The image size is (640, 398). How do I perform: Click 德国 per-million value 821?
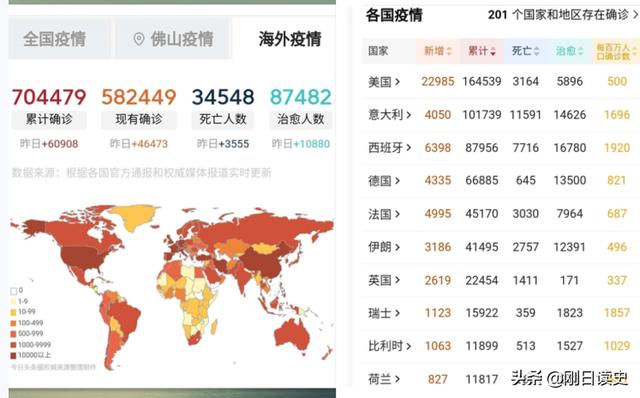point(617,180)
